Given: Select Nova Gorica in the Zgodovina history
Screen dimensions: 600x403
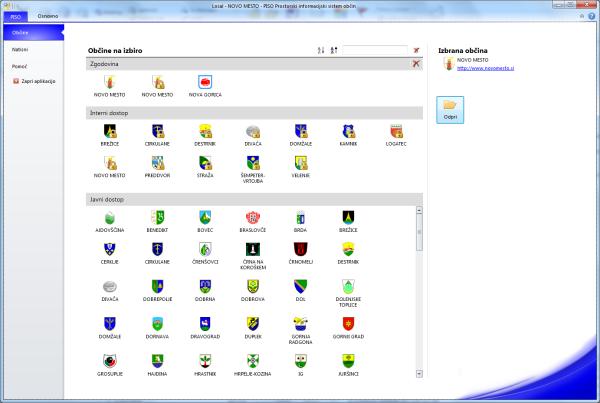Looking at the screenshot, I should click(204, 83).
